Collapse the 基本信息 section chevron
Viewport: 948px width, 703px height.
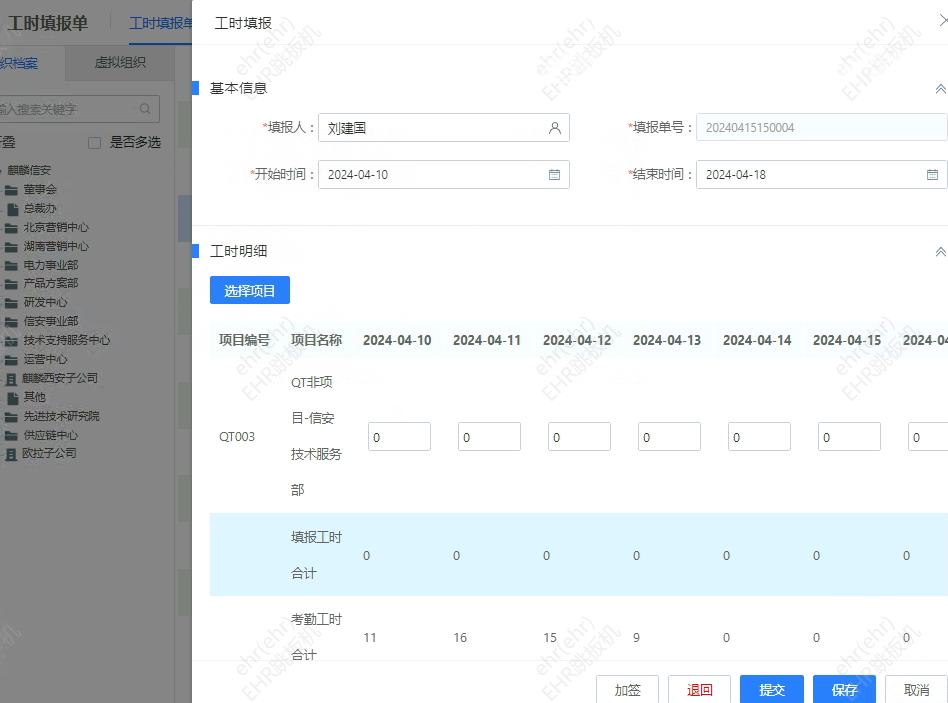point(940,88)
